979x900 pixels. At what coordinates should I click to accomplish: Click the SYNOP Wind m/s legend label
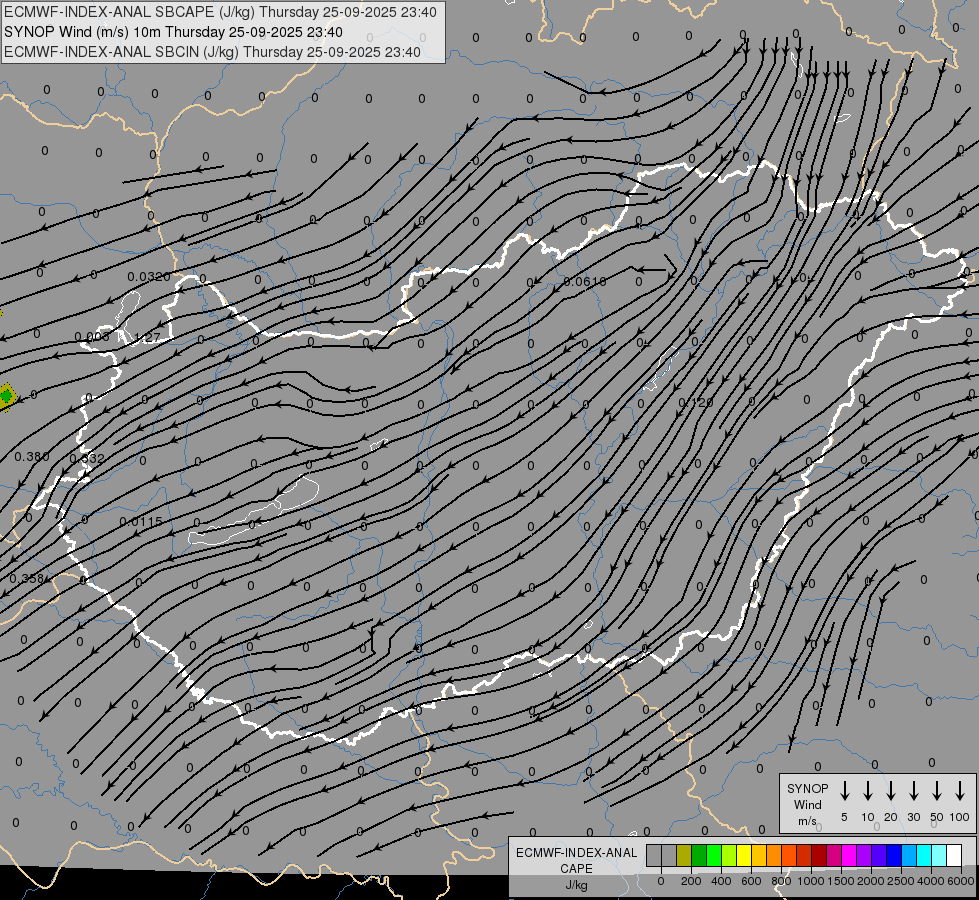pos(808,804)
